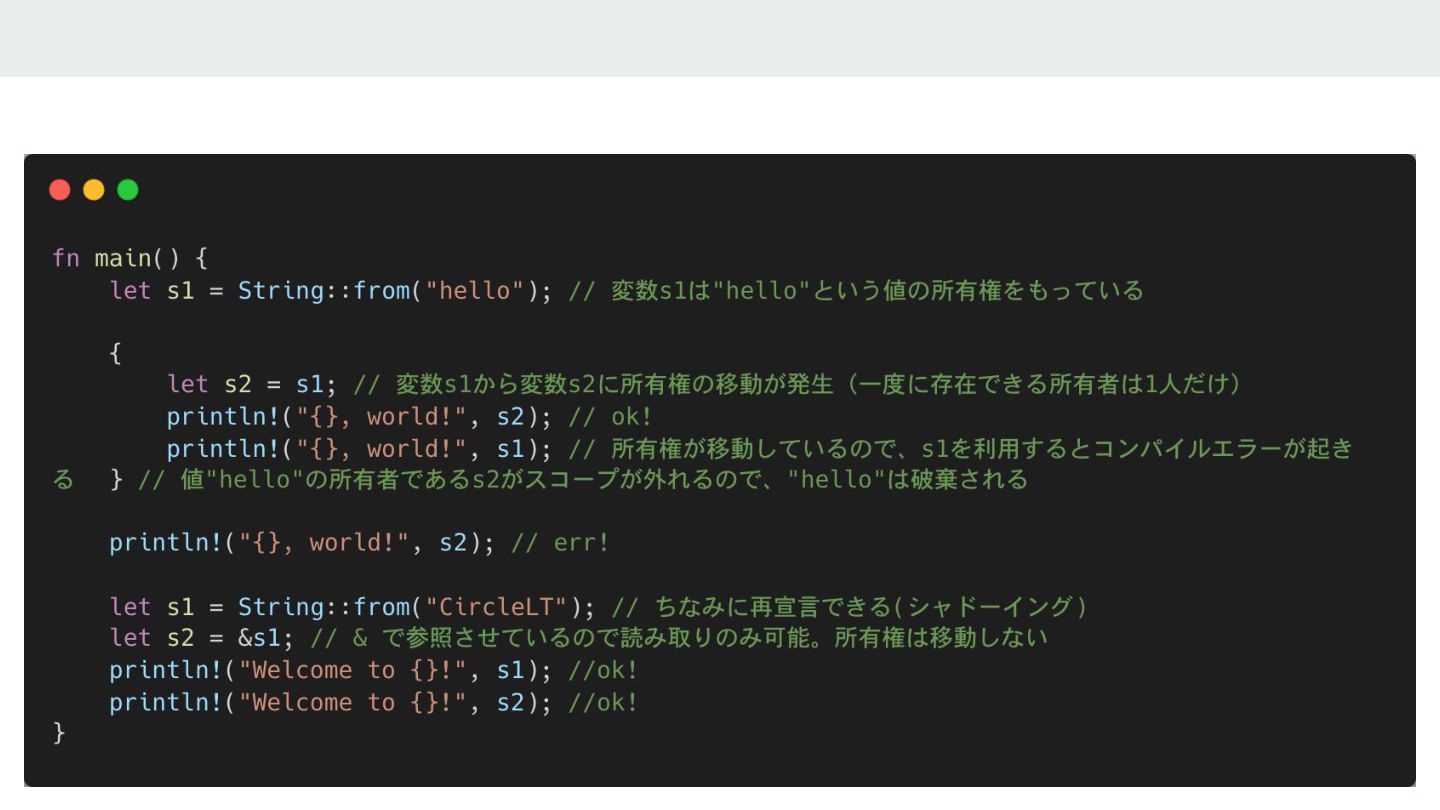Click the 'let s2 = &s1;' statement
Viewport: 1440px width, 810px height.
point(202,638)
